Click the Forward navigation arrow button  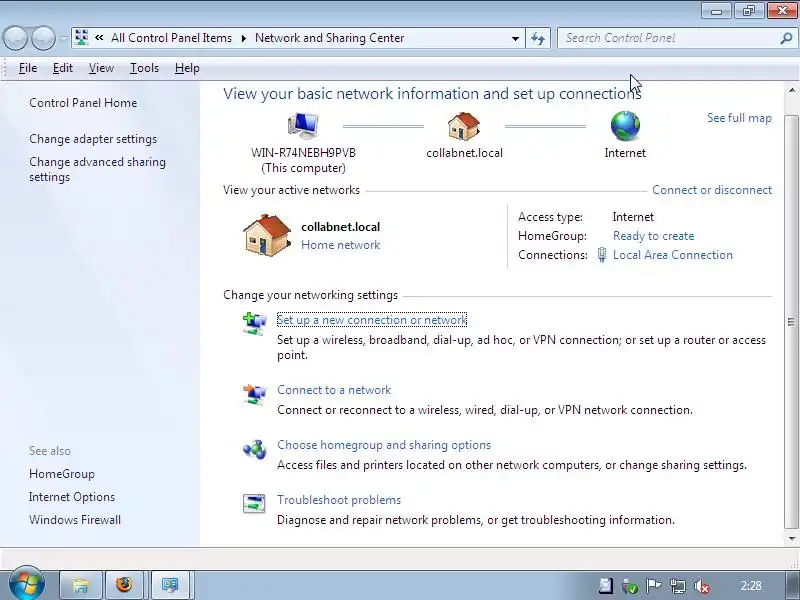point(43,38)
